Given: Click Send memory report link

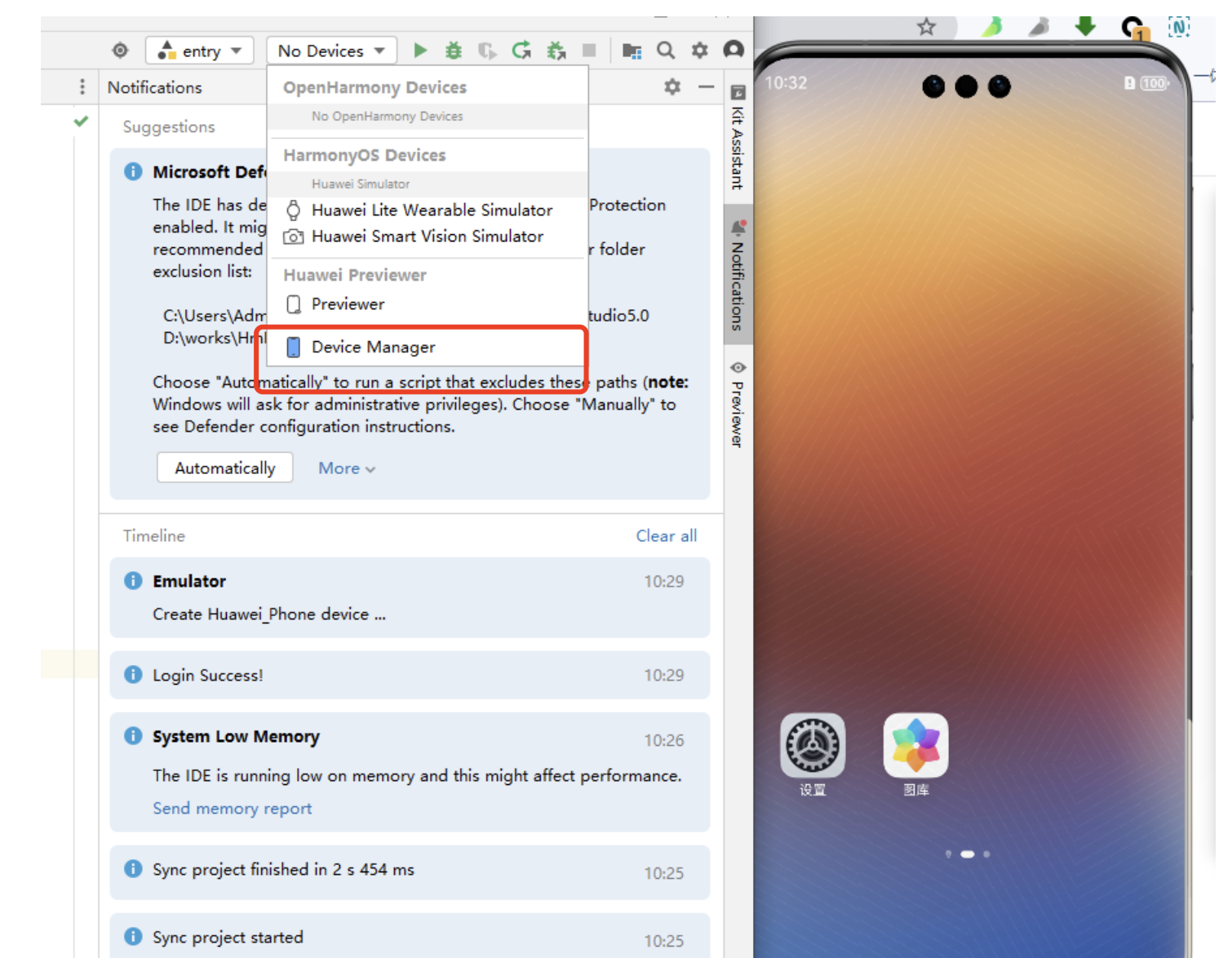Looking at the screenshot, I should click(233, 808).
